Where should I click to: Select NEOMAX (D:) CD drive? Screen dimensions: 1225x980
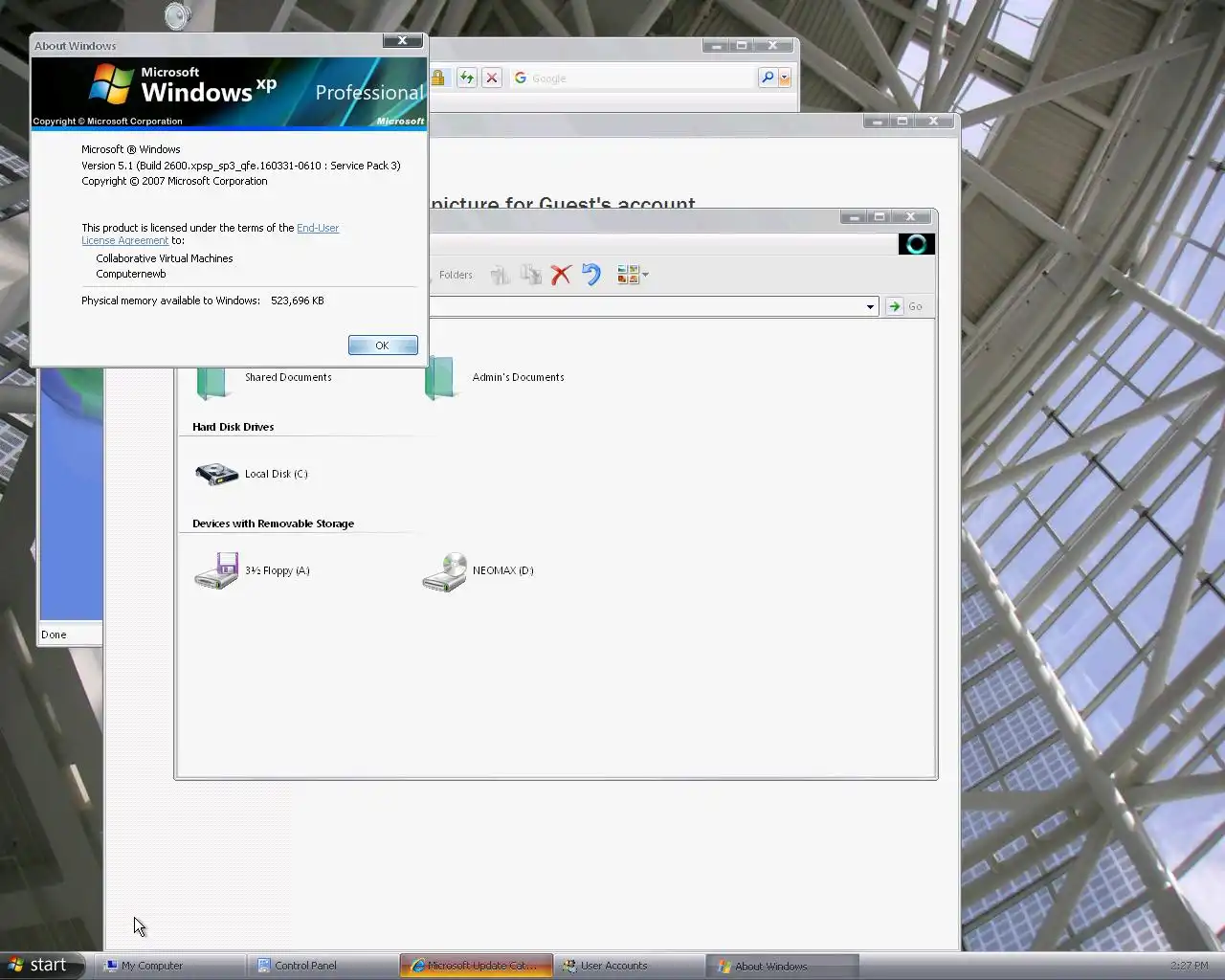(478, 570)
